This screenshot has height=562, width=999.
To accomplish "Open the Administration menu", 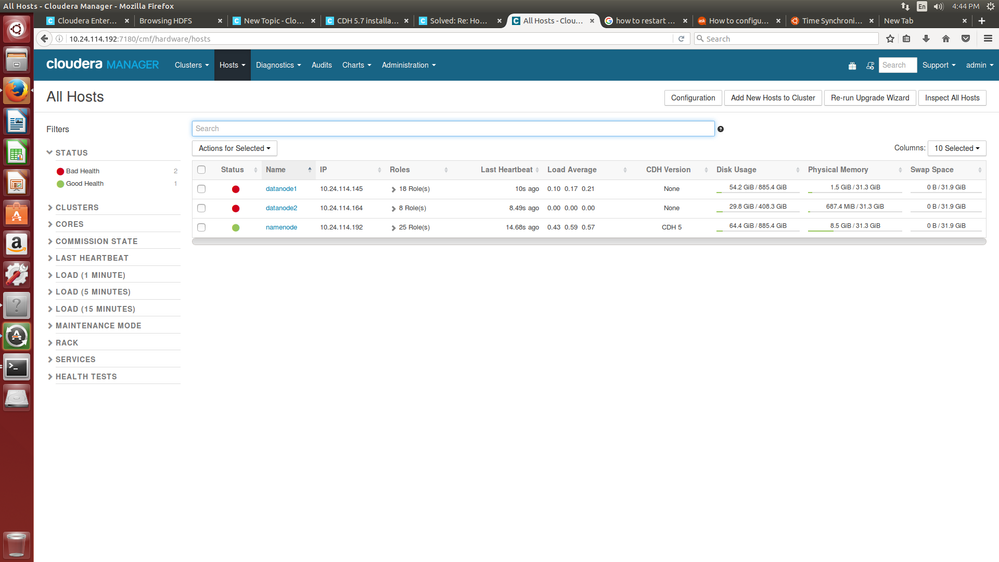I will pos(408,65).
